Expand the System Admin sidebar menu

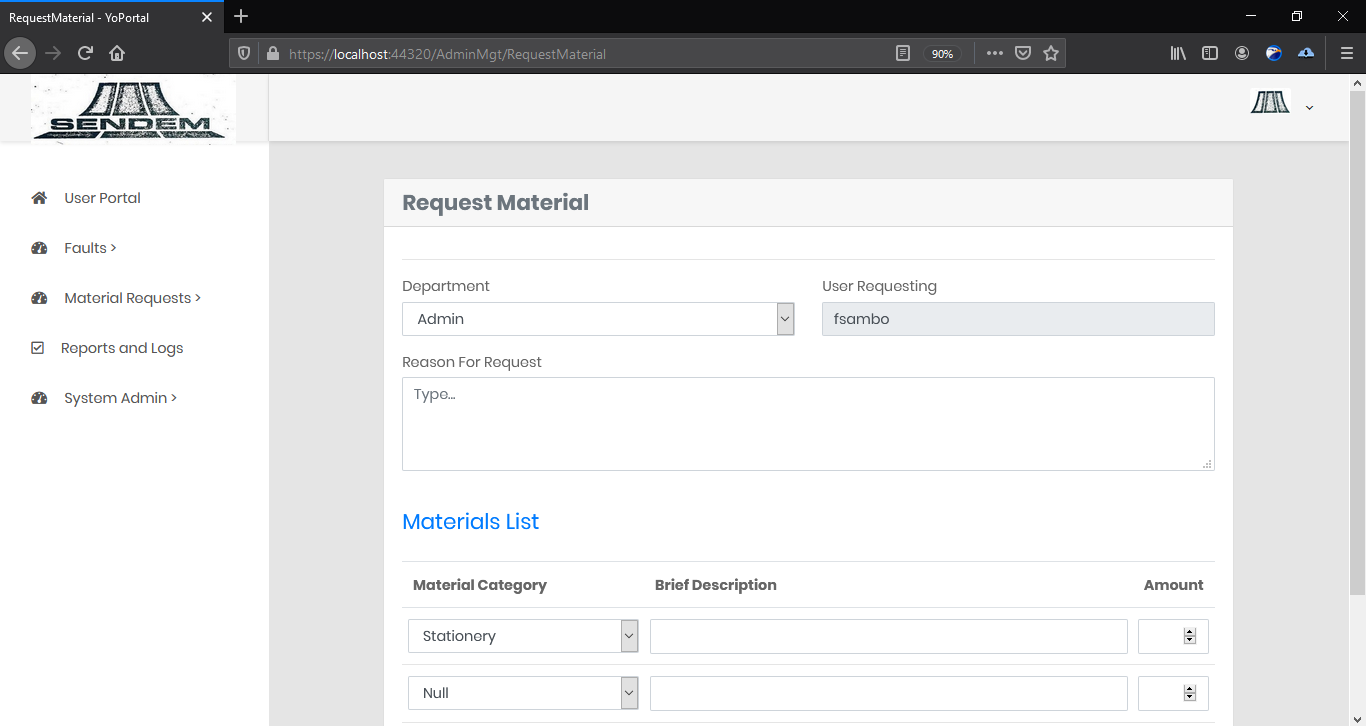click(120, 398)
